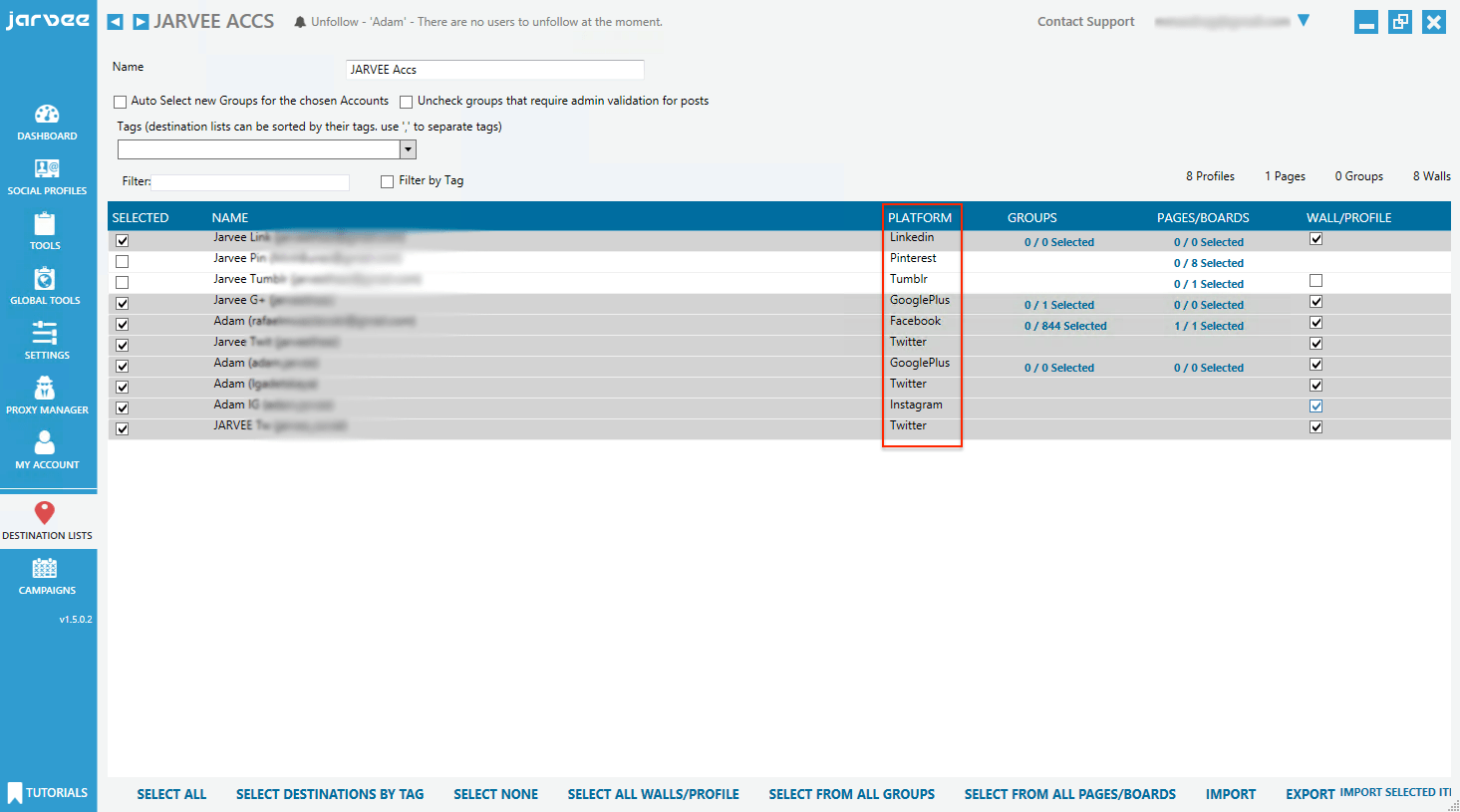1460x812 pixels.
Task: Enable Auto Select new Groups checkbox
Action: 121,102
